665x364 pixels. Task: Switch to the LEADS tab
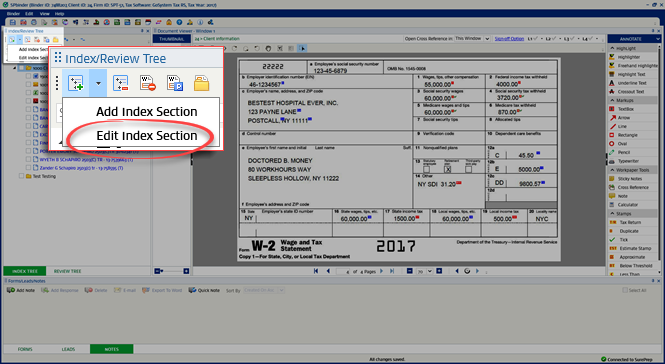pyautogui.click(x=68, y=349)
